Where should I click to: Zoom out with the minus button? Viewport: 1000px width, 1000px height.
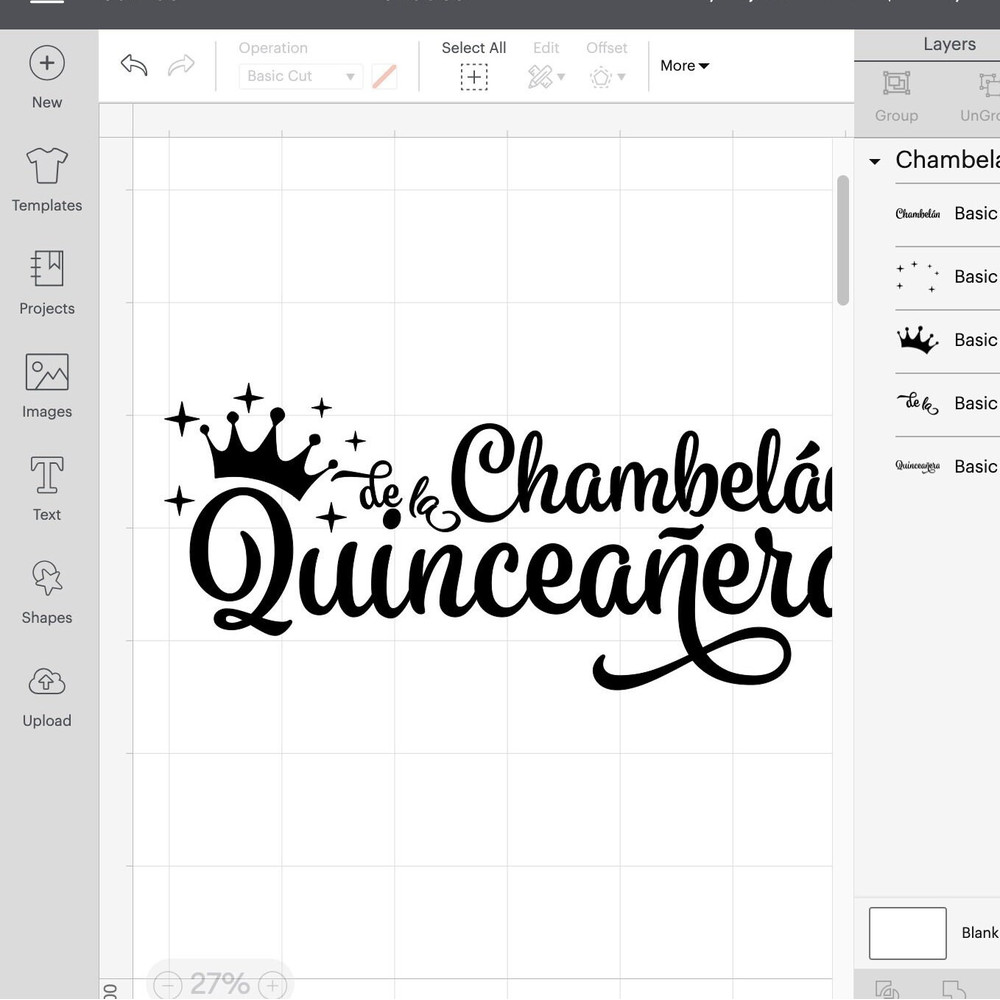tap(169, 984)
